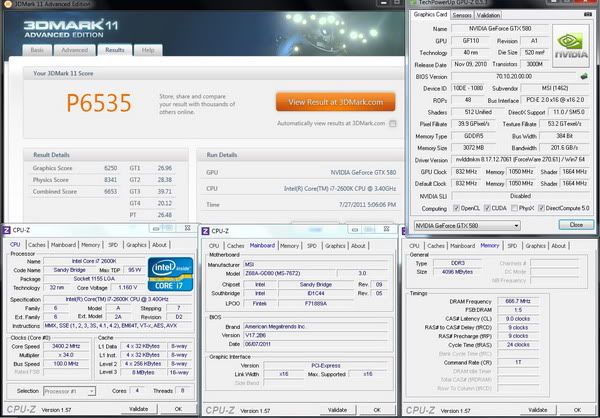Click the Close button in GPU-Z
The image size is (600, 418).
576,225
